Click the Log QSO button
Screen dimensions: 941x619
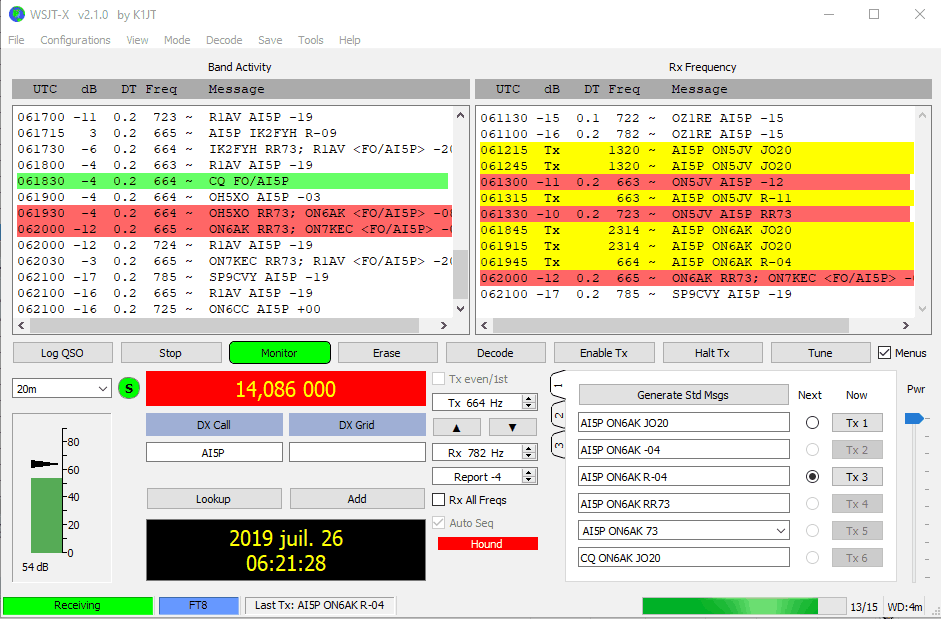click(x=62, y=353)
